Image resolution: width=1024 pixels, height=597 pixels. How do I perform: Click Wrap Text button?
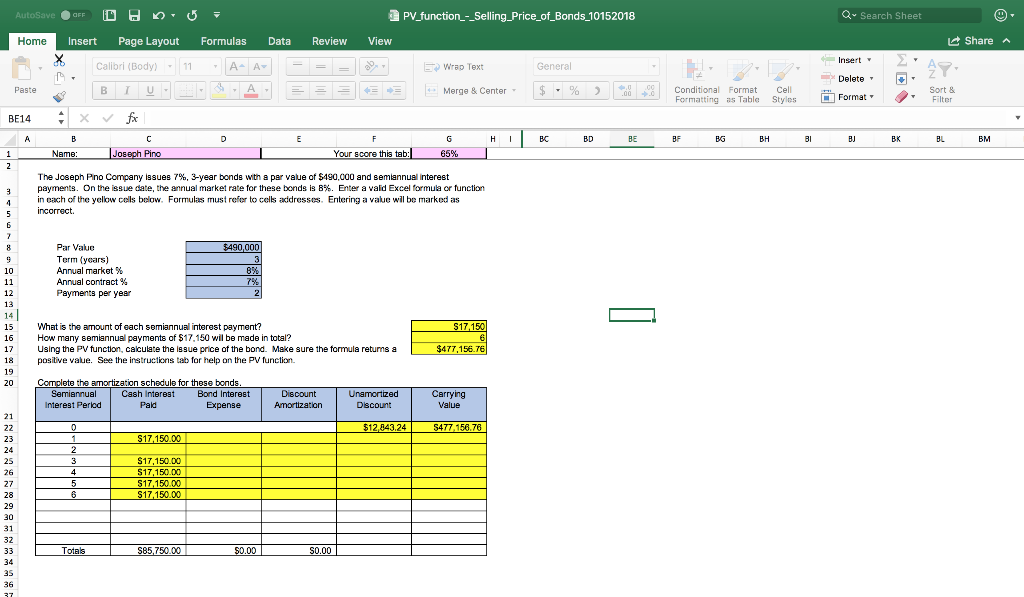coord(455,66)
